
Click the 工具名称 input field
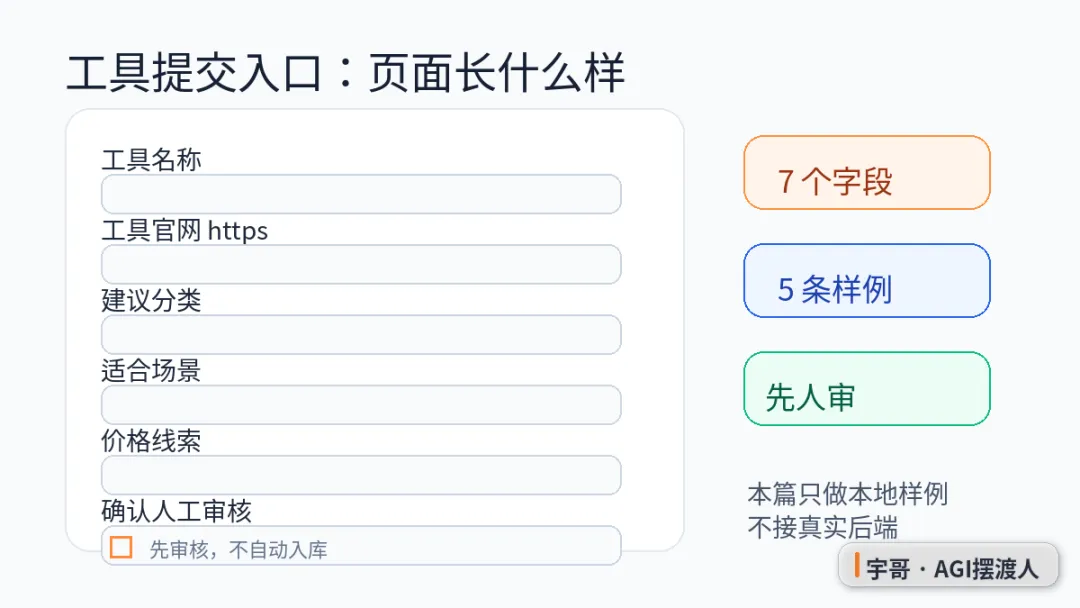pyautogui.click(x=361, y=194)
